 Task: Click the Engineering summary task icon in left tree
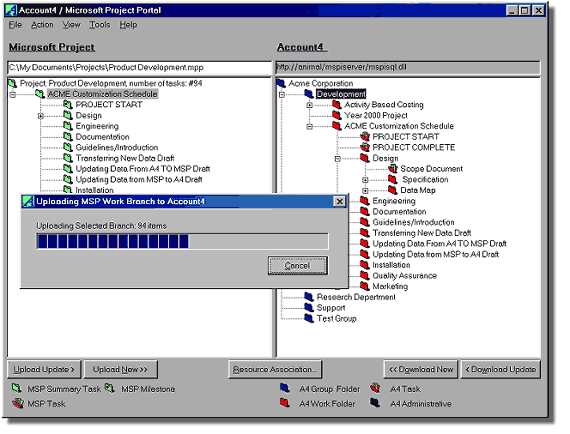coord(68,126)
